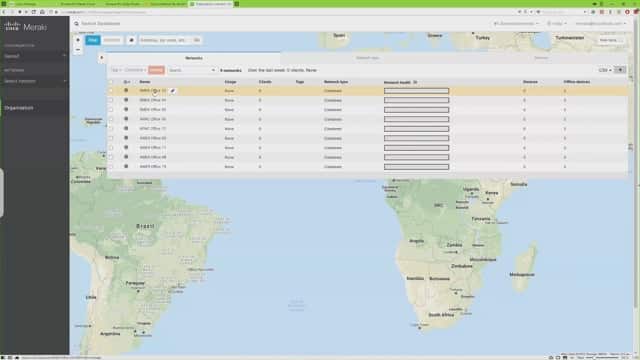
Task: Click the Cisco Meraki logo
Action: pos(26,27)
